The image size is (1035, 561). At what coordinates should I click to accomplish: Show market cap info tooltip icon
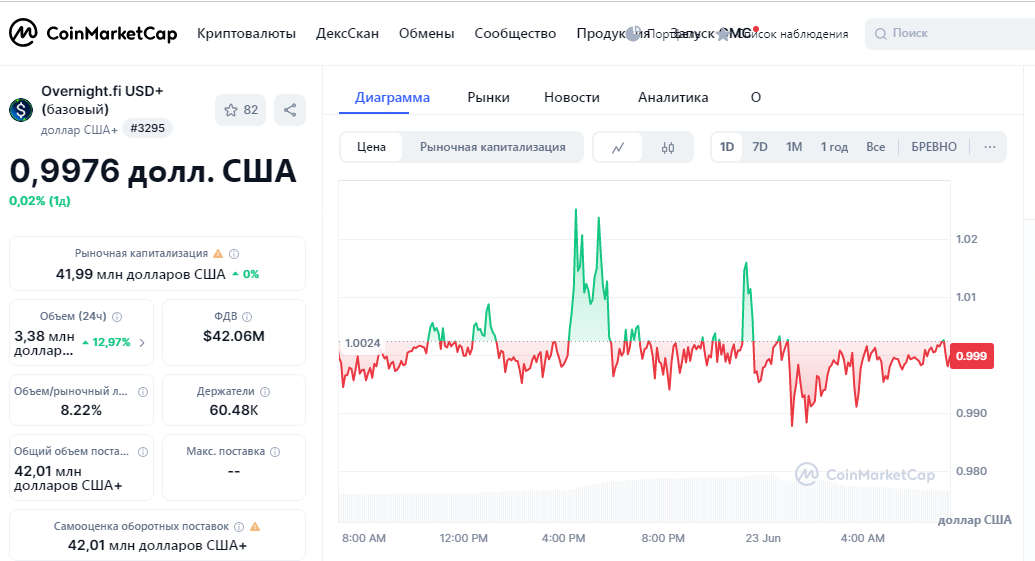tap(234, 253)
